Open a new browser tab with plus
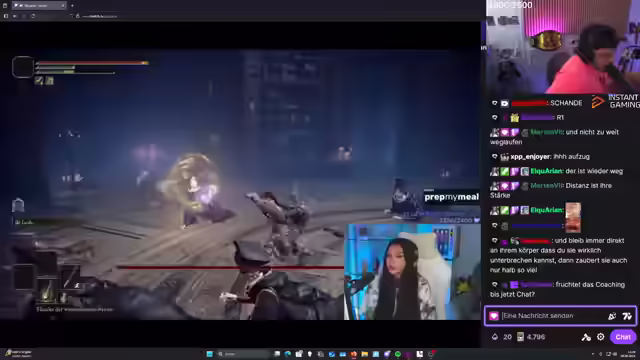The image size is (640, 360). pyautogui.click(x=72, y=5)
